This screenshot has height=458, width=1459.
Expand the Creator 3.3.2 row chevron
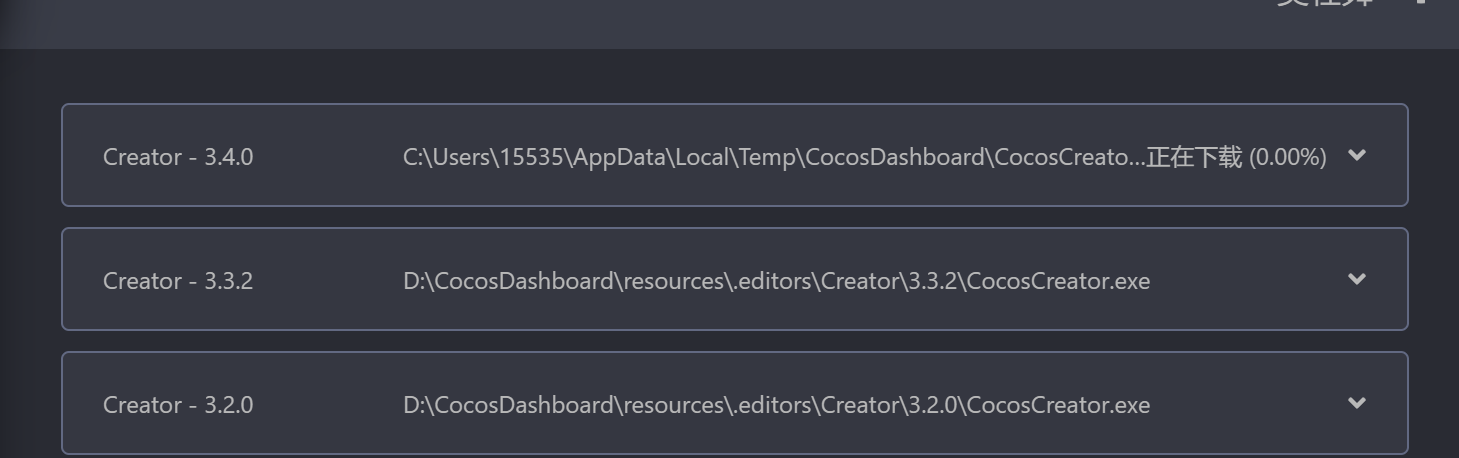tap(1356, 279)
